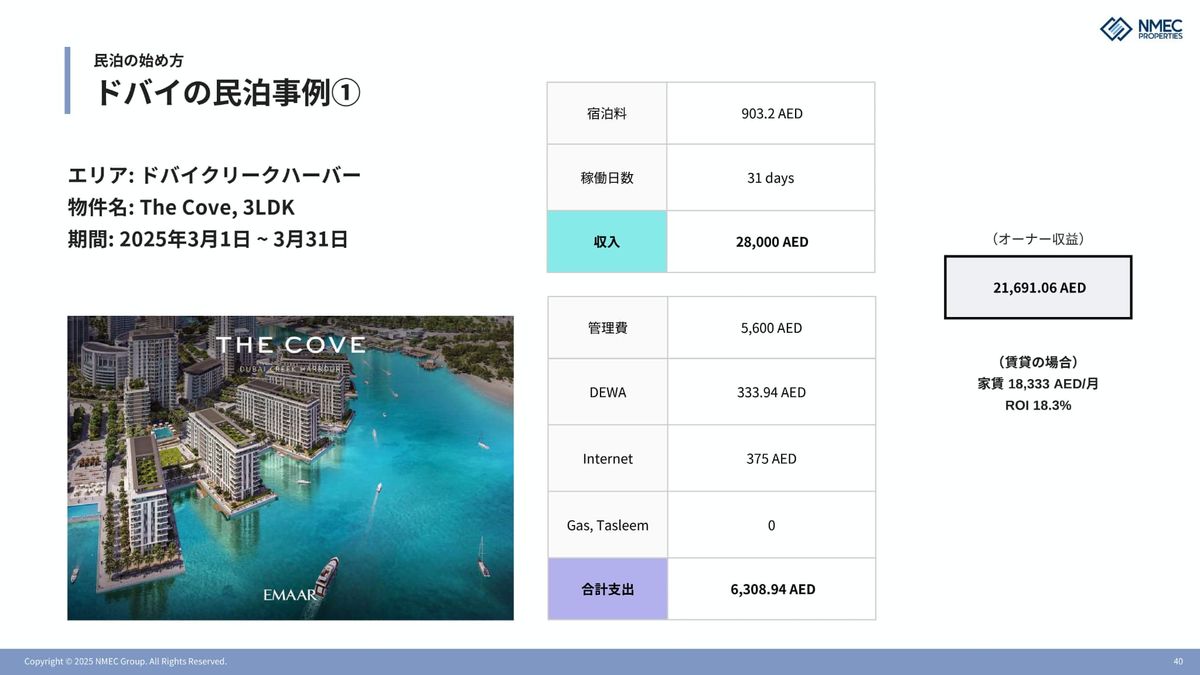Select the 903.2 AED nightly rate cell
This screenshot has height=675, width=1200.
(x=771, y=113)
